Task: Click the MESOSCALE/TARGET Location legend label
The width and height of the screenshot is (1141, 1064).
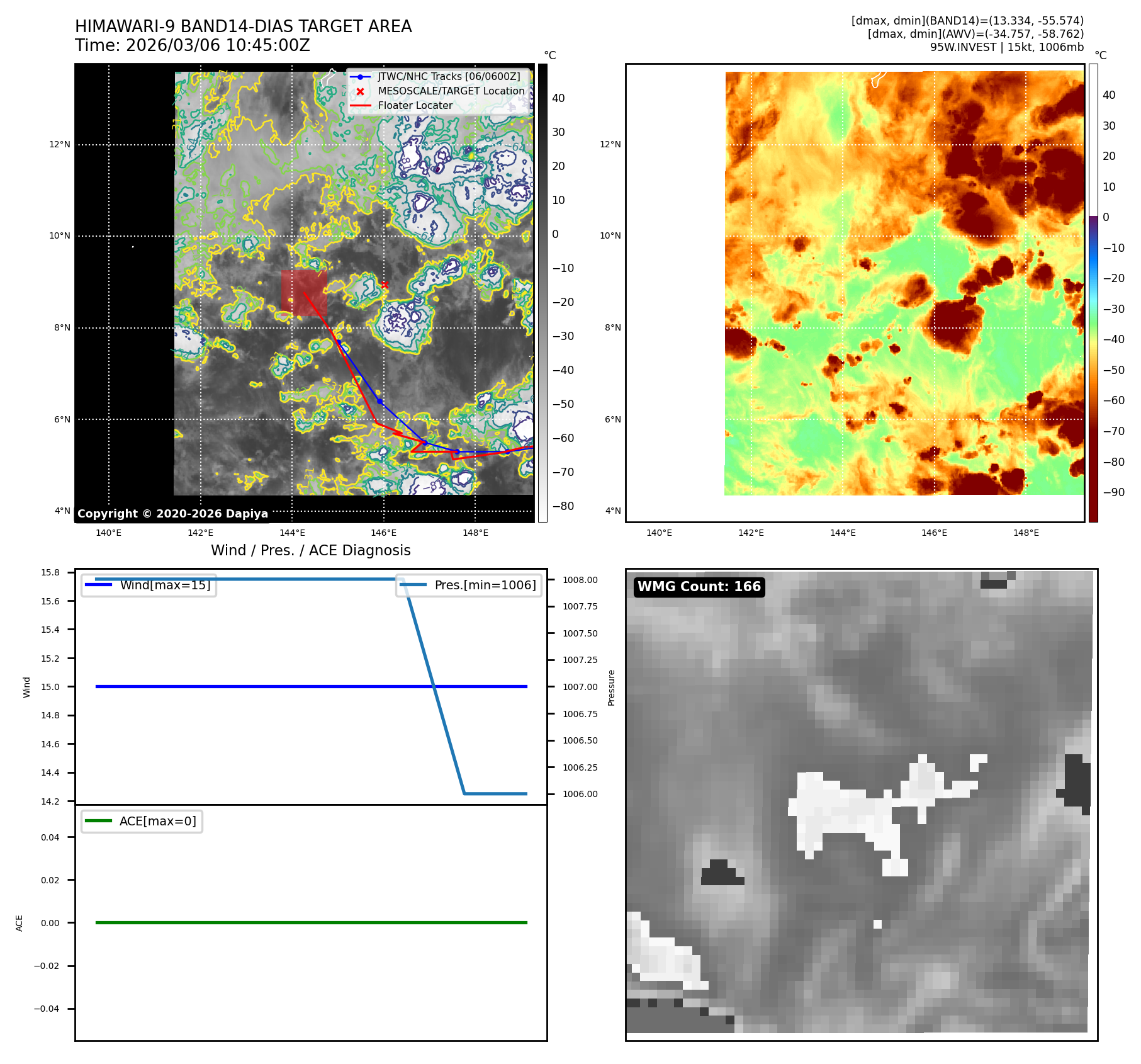Action: (451, 91)
